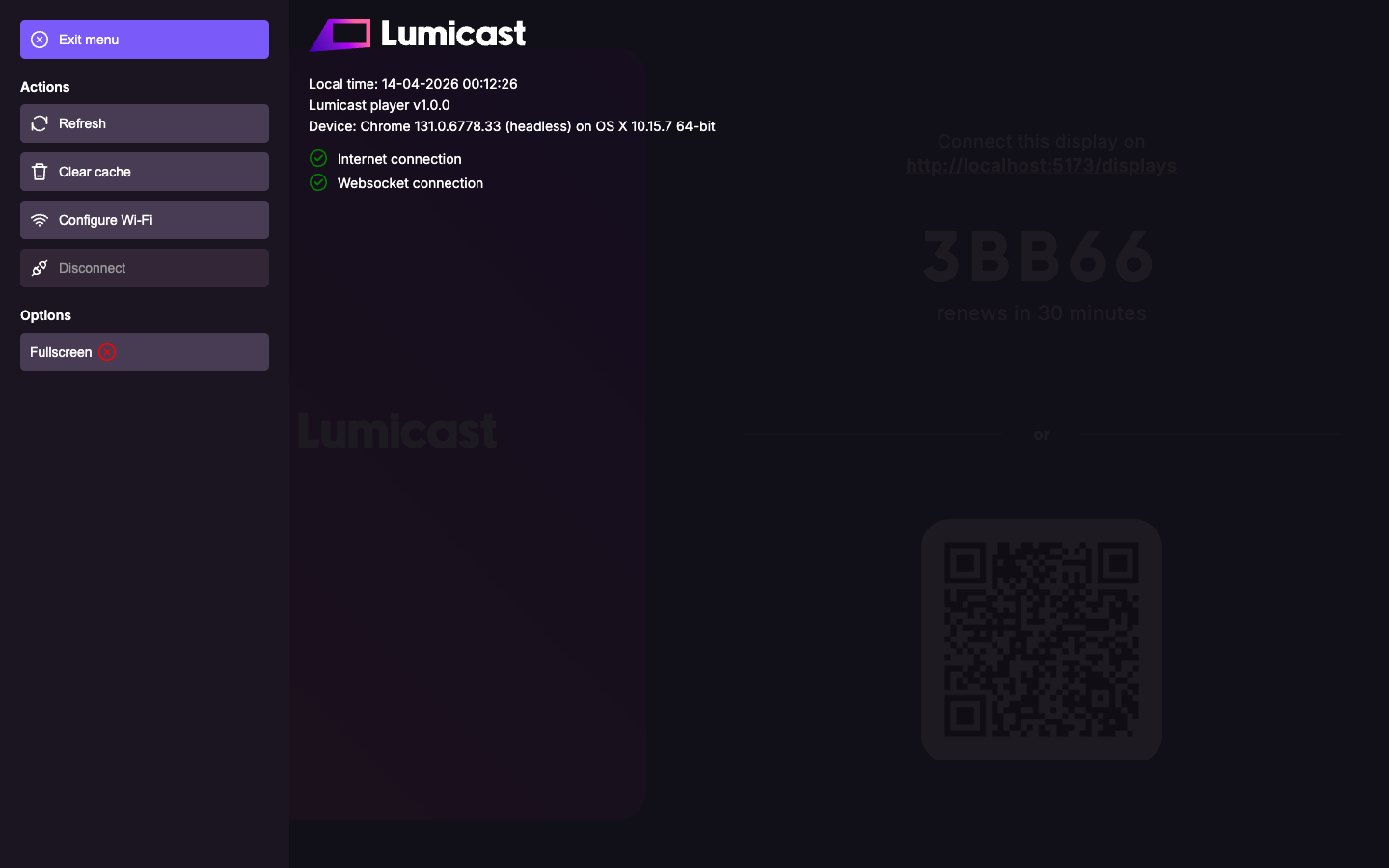This screenshot has width=1389, height=868.
Task: Select the Disconnect action button
Action: pos(145,268)
